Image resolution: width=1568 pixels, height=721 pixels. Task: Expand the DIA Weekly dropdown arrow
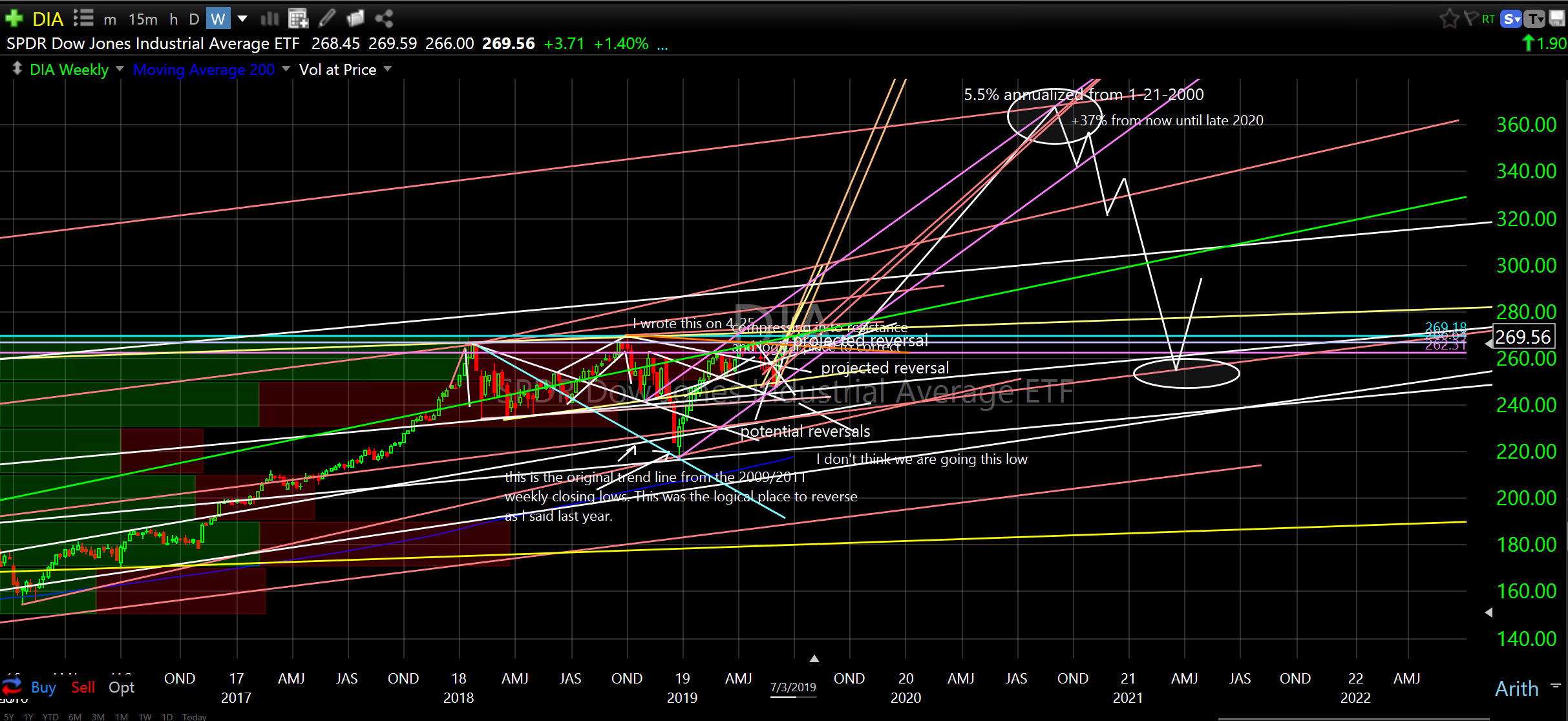click(120, 68)
